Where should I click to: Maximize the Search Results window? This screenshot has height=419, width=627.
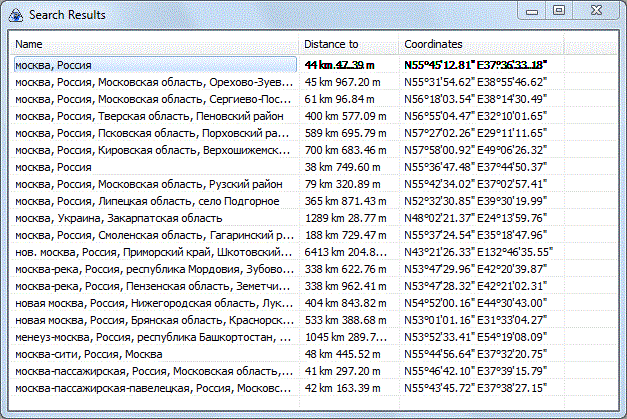click(558, 10)
